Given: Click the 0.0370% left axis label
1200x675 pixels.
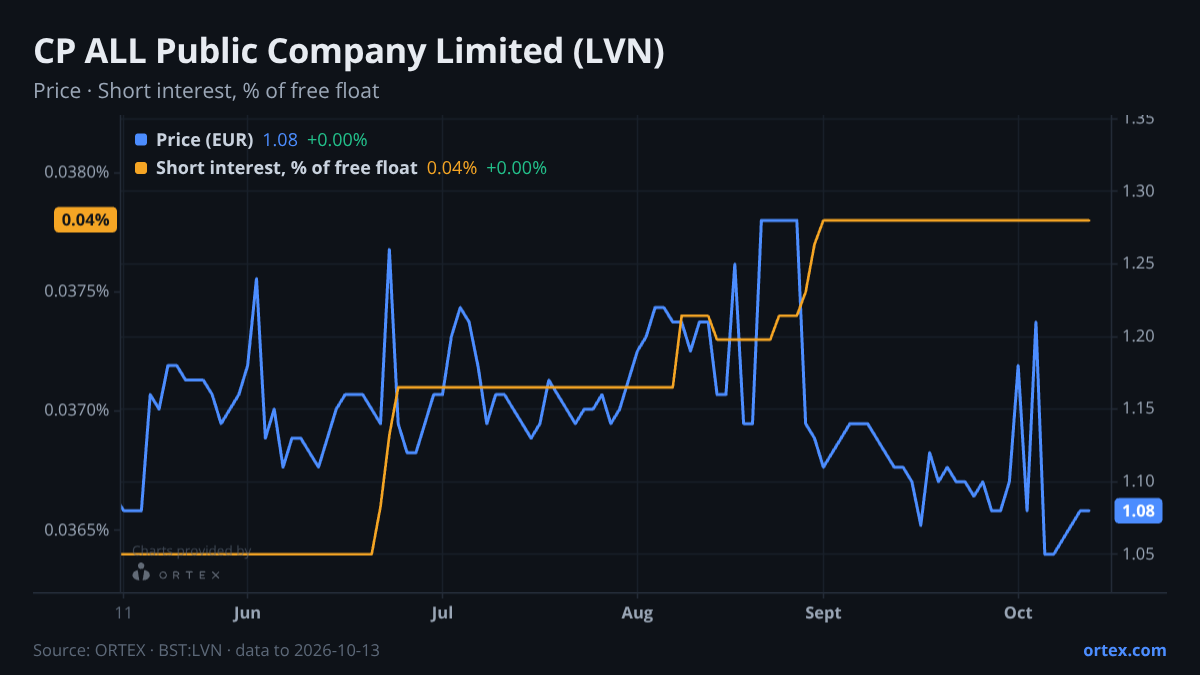Looking at the screenshot, I should coord(76,410).
